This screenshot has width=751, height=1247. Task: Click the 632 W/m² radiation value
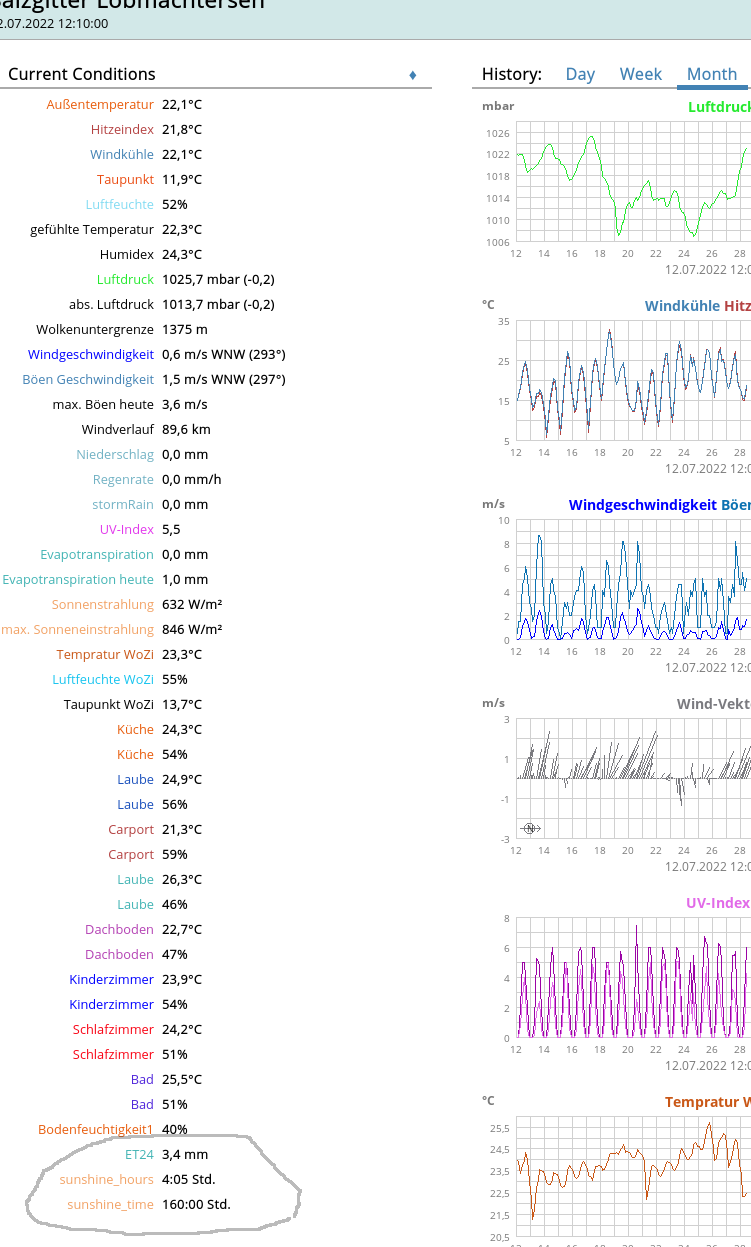[x=192, y=604]
